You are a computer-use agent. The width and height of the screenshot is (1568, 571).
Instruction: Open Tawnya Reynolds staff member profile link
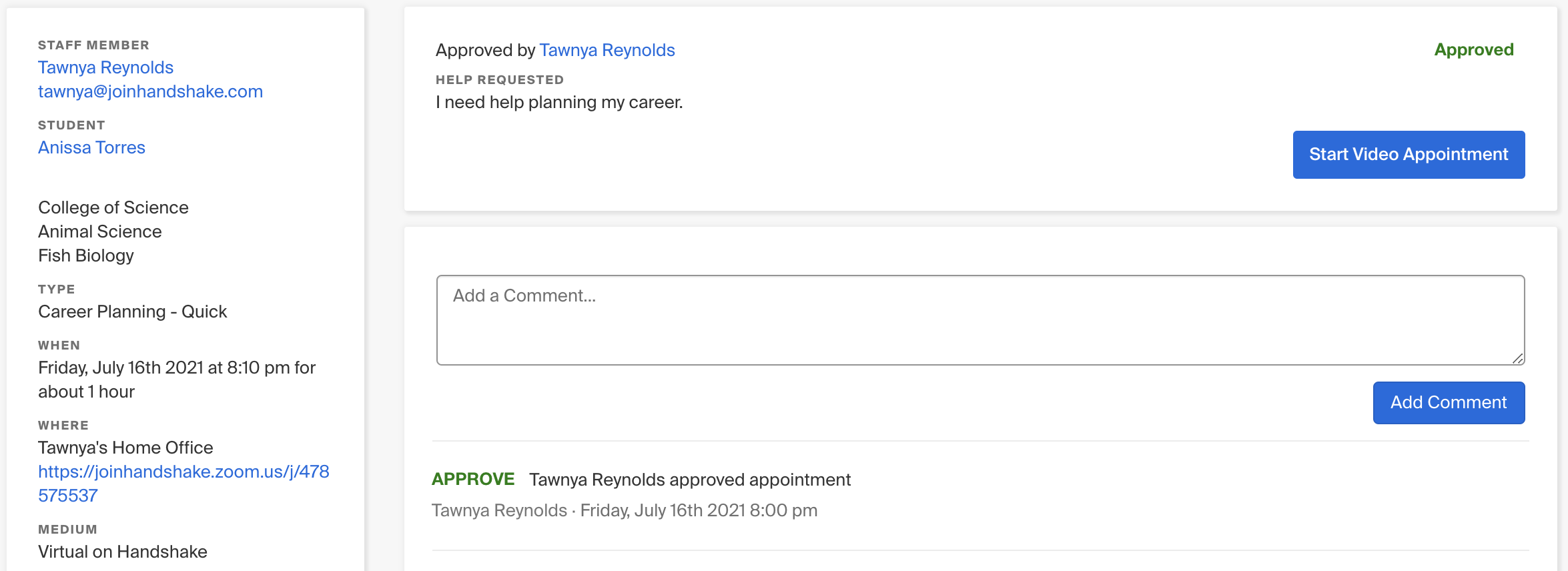(105, 67)
